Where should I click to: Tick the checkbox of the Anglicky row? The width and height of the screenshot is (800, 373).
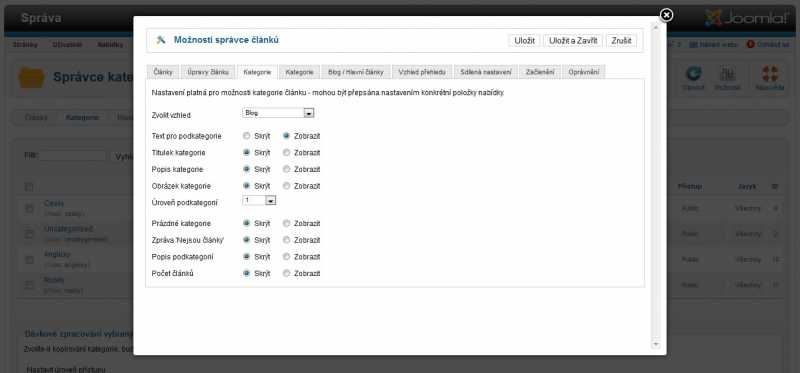(30, 260)
